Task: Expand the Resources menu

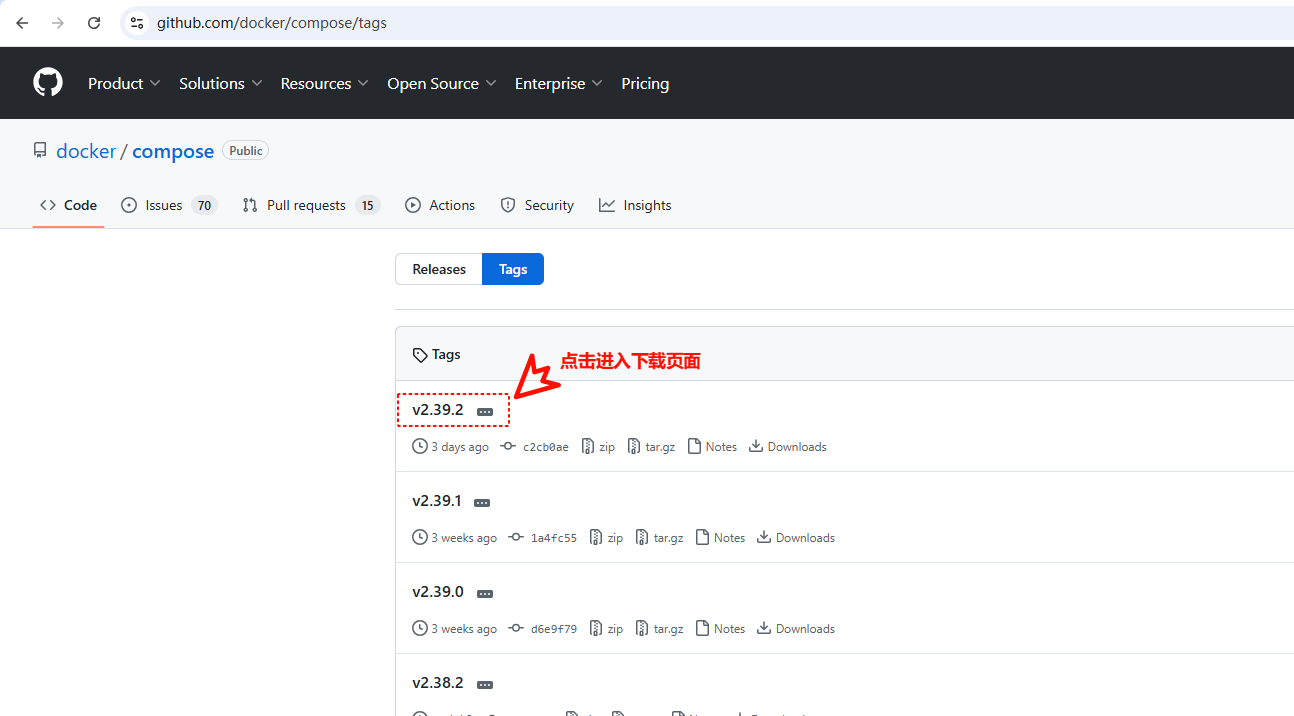Action: click(324, 84)
